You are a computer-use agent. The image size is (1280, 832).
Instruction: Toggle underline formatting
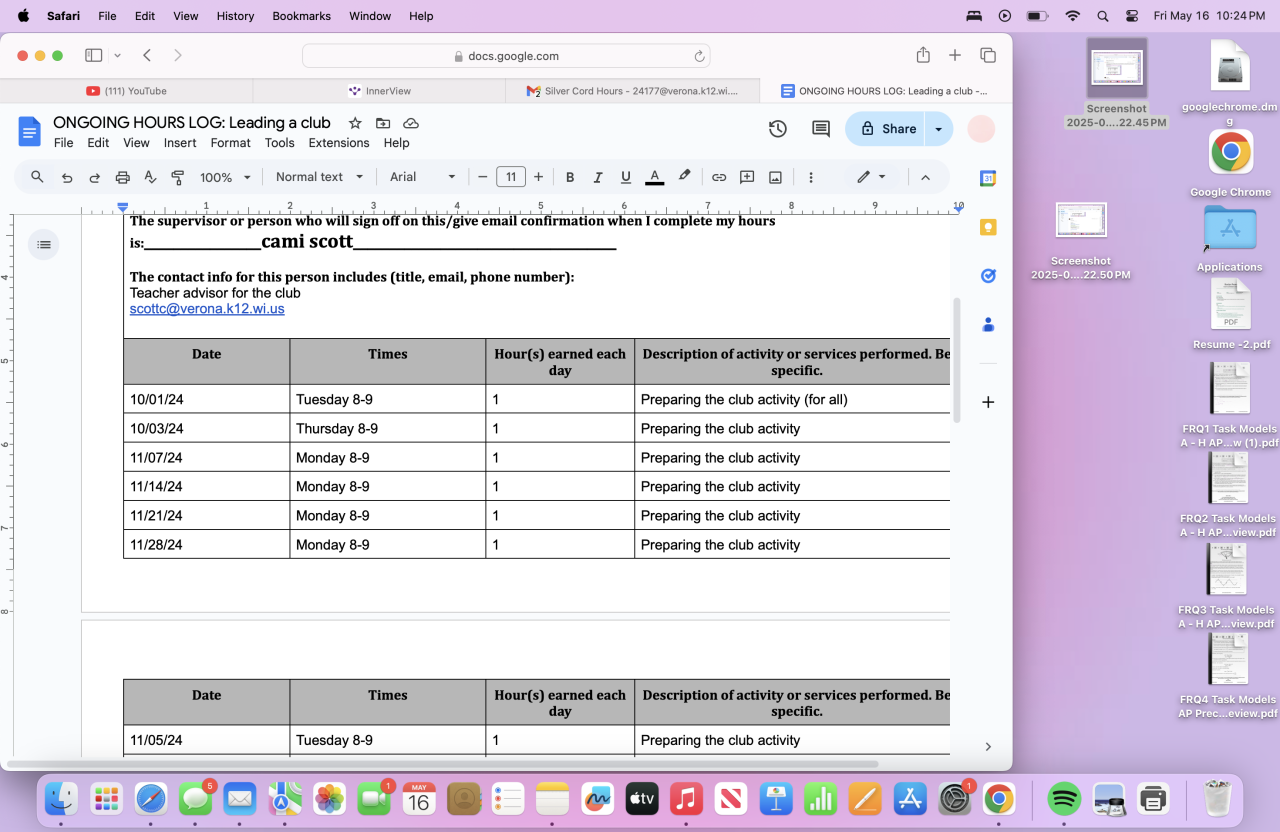626,177
